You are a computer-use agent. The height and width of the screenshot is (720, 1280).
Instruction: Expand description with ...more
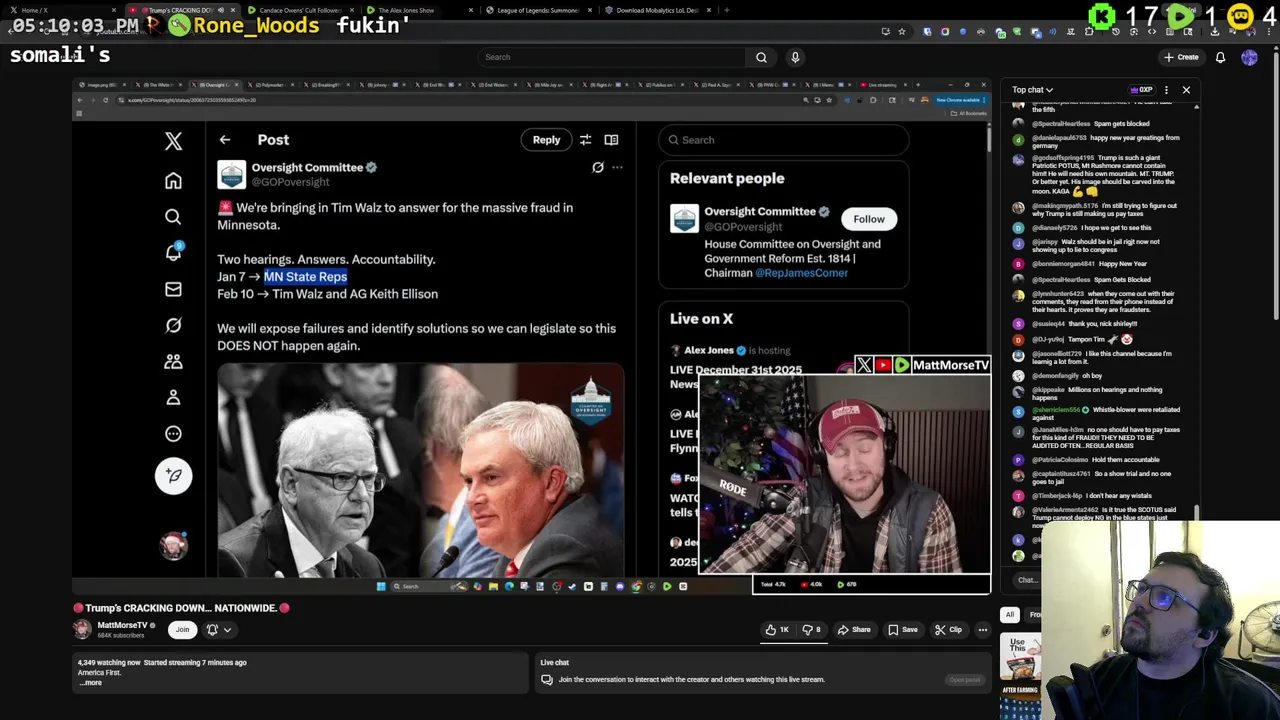point(90,683)
